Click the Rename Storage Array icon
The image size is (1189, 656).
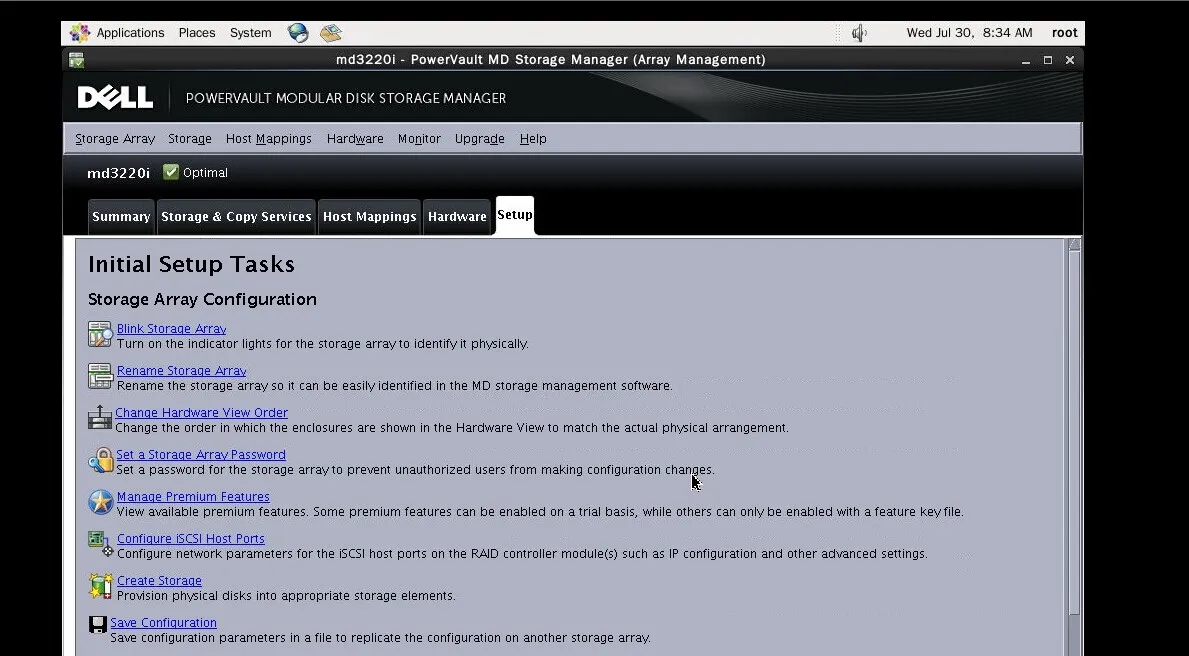pyautogui.click(x=99, y=376)
